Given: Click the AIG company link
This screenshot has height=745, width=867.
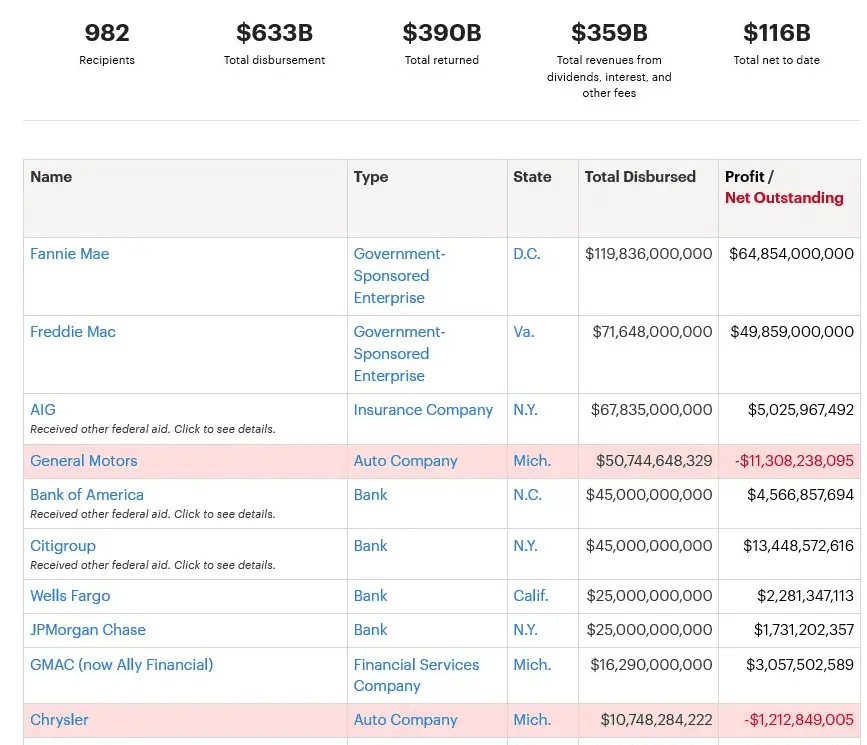Looking at the screenshot, I should [43, 410].
